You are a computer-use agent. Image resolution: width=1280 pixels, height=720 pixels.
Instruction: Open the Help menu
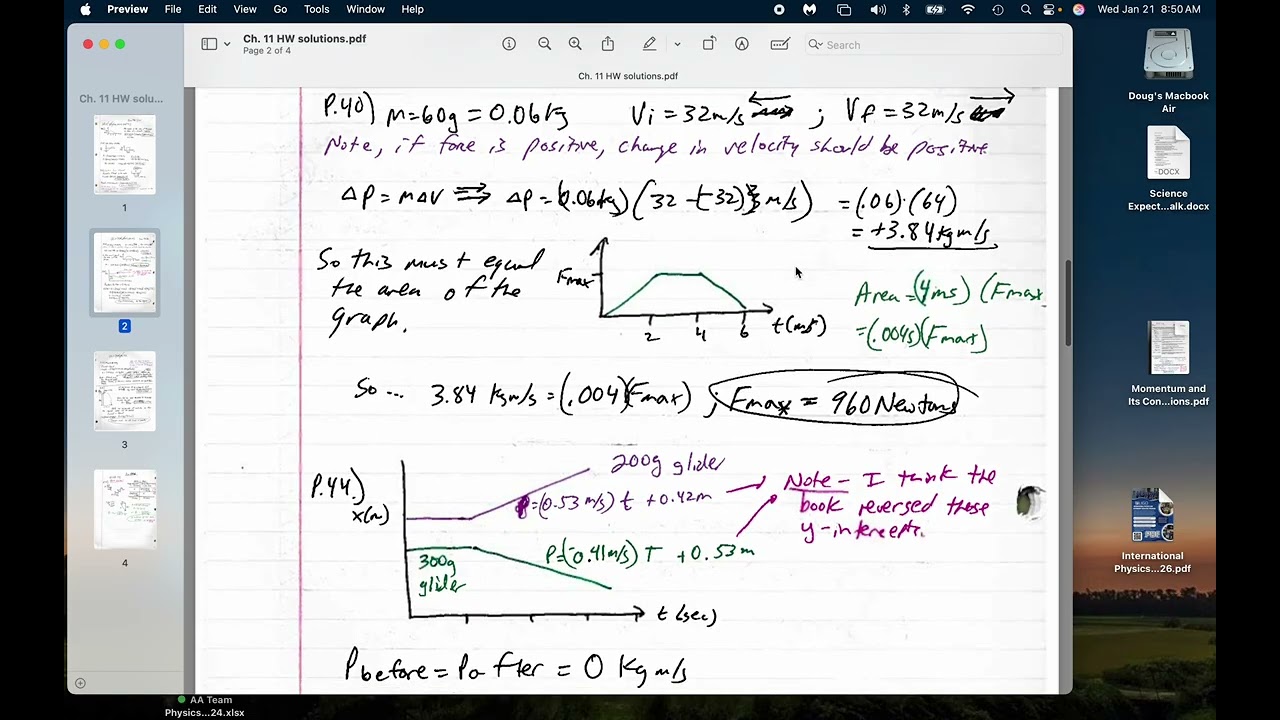412,9
